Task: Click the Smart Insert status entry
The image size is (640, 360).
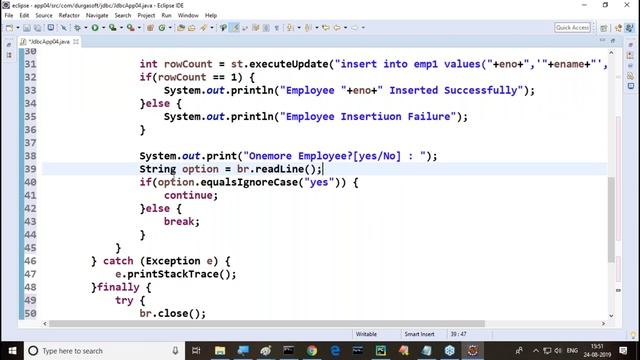Action: coord(419,334)
